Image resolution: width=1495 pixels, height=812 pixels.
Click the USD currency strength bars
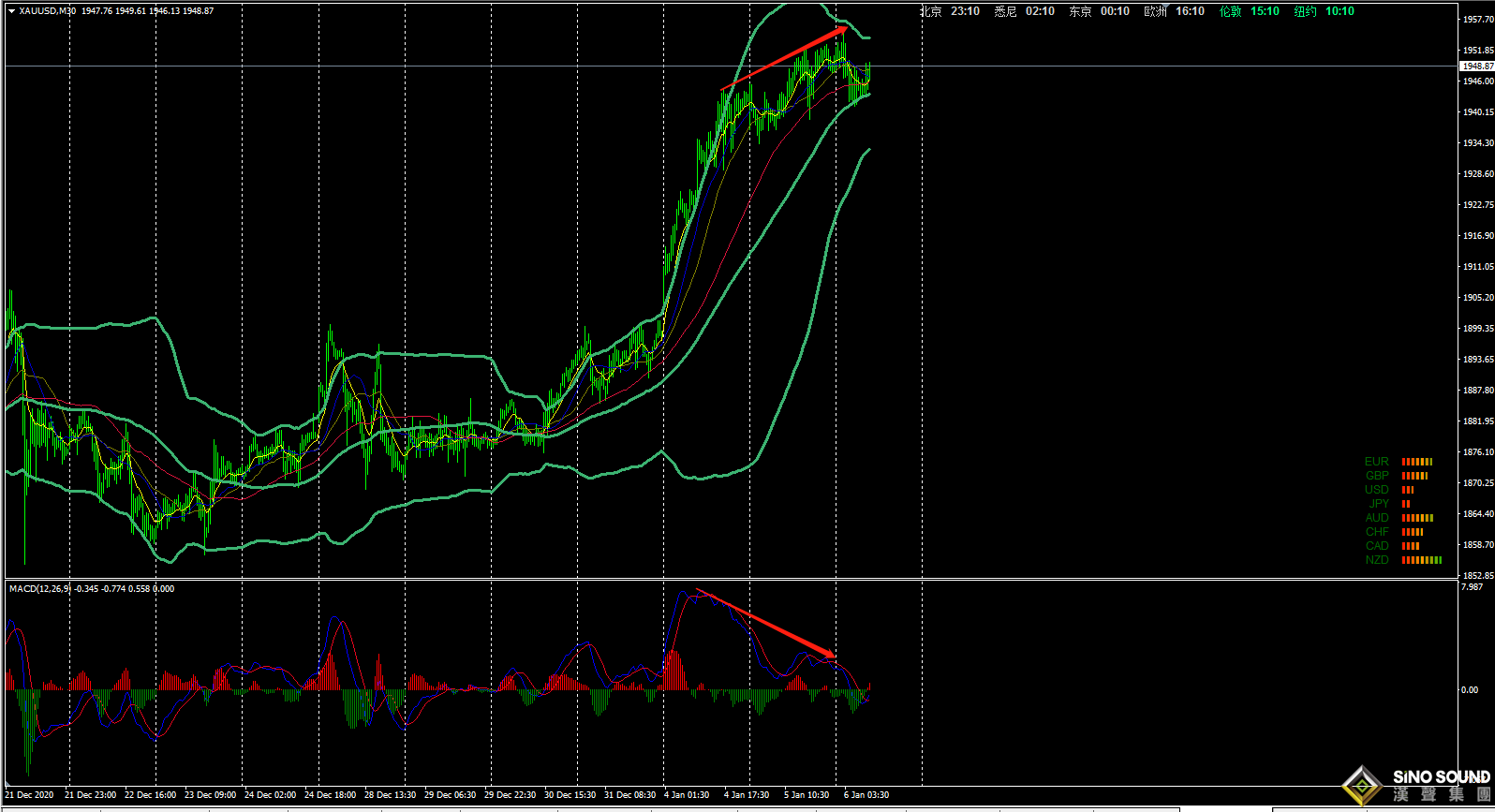pos(1407,490)
